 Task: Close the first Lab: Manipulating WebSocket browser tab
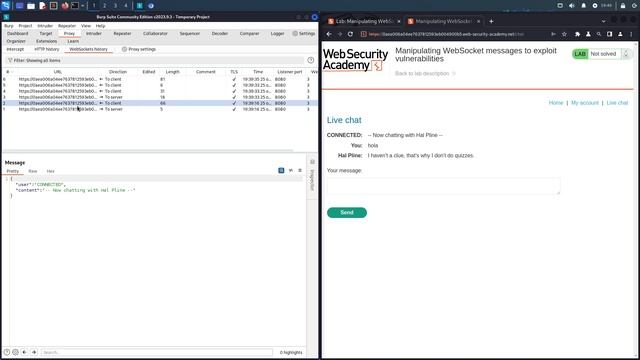pos(399,21)
